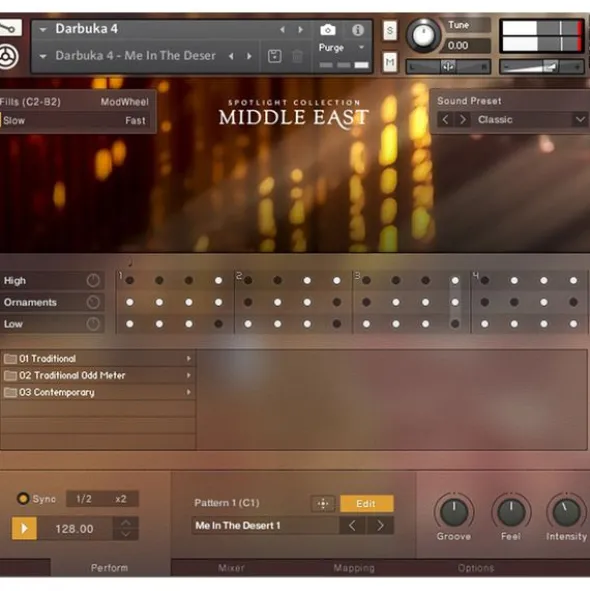Image resolution: width=590 pixels, height=591 pixels.
Task: Toggle Low row last step of bar 3
Action: click(455, 324)
